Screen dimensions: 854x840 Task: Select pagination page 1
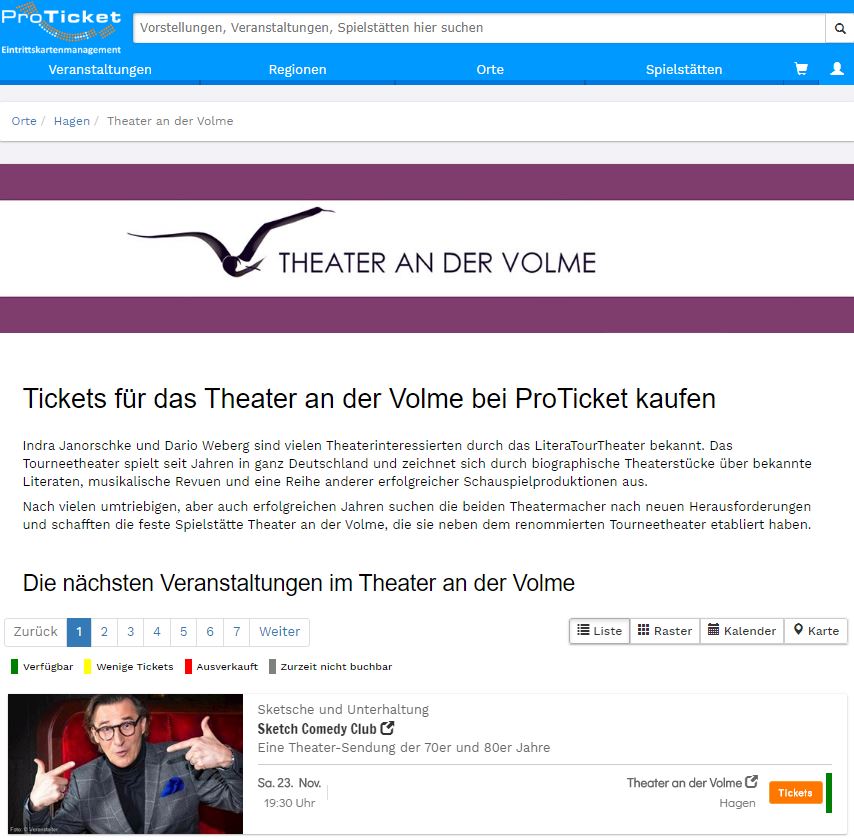coord(79,632)
